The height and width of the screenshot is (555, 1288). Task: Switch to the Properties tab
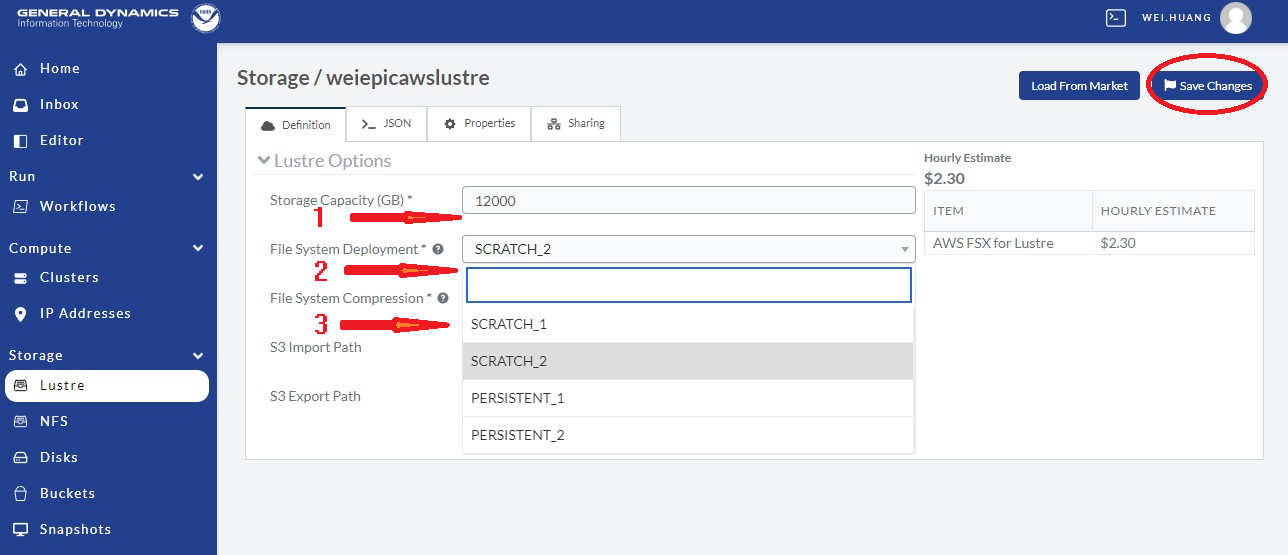[x=479, y=124]
